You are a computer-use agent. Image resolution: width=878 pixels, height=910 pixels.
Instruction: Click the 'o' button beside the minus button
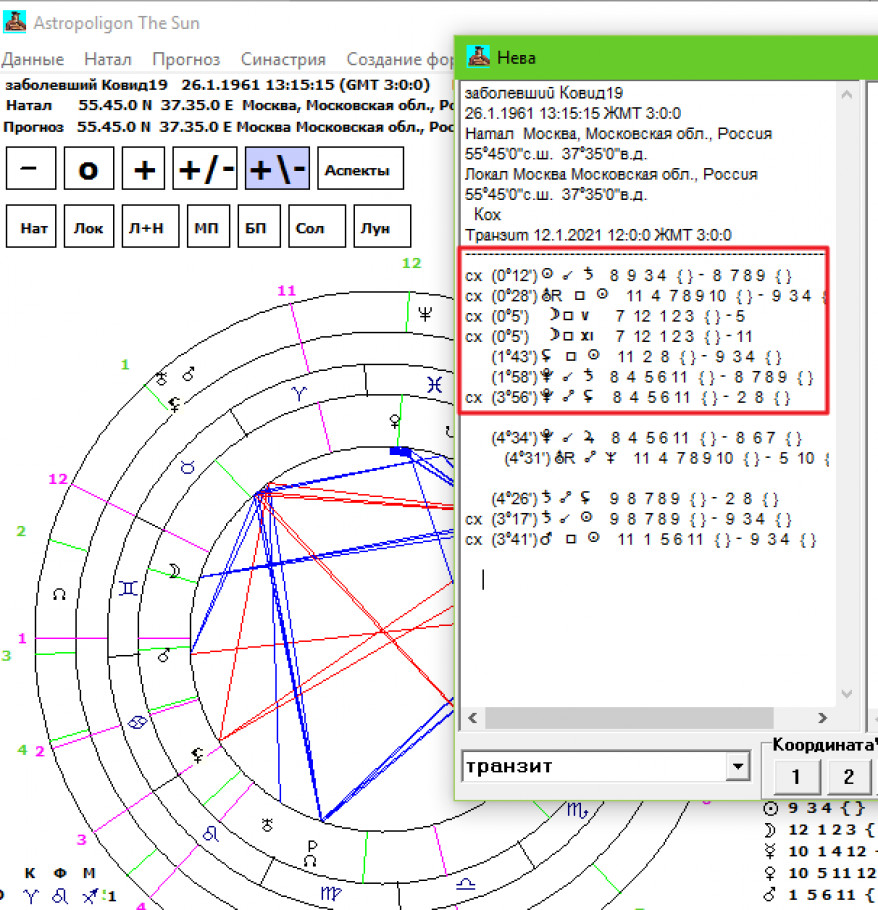point(89,168)
